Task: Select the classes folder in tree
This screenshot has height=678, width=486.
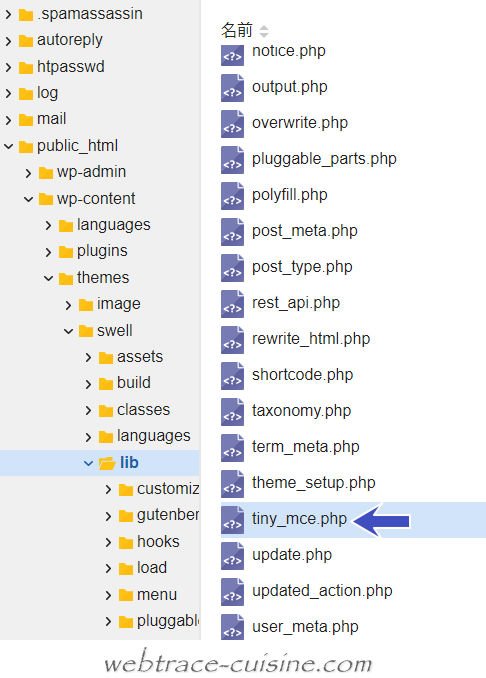Action: tap(143, 409)
